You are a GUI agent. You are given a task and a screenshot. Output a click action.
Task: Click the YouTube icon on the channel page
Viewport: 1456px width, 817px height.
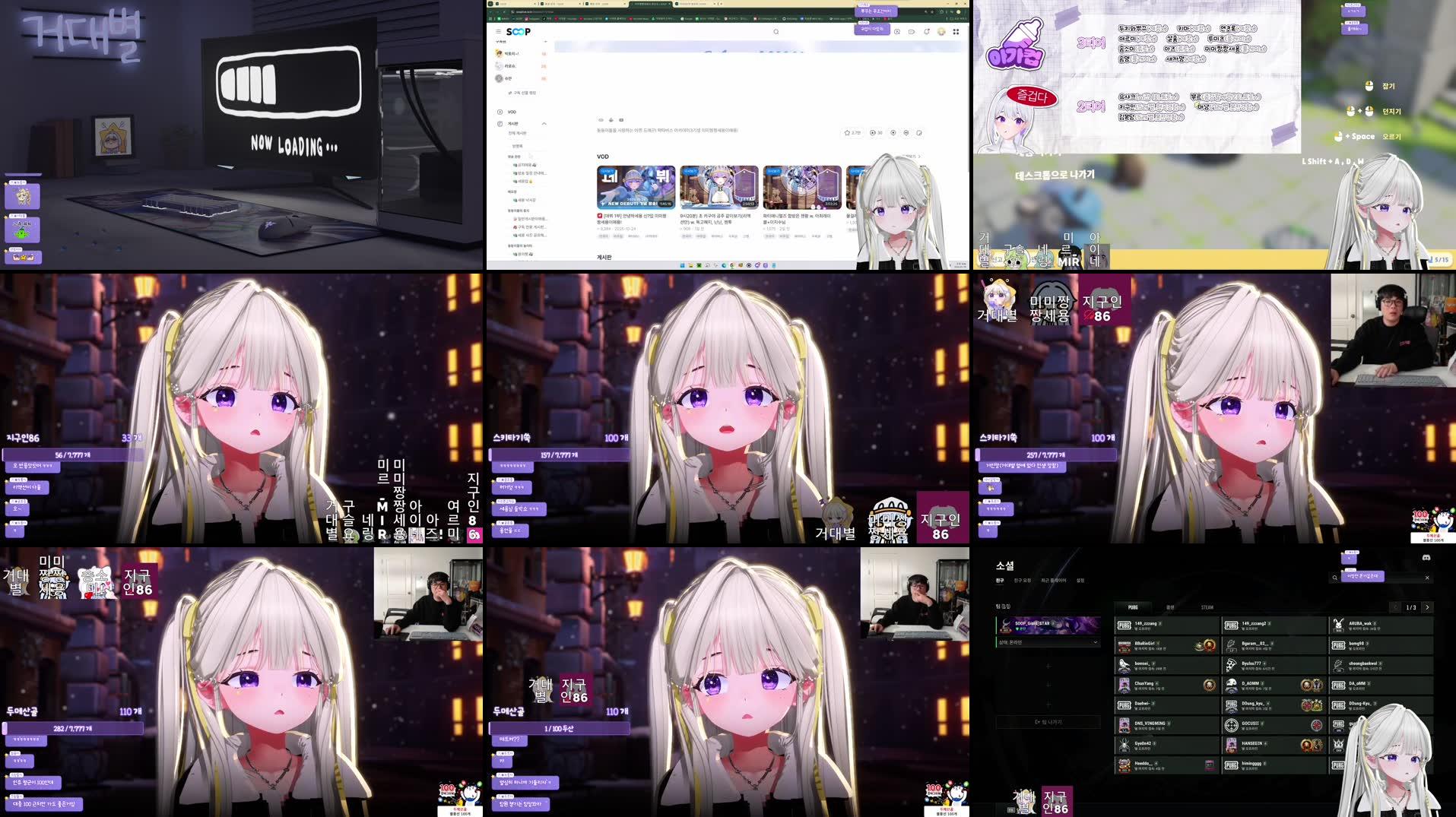tap(621, 120)
